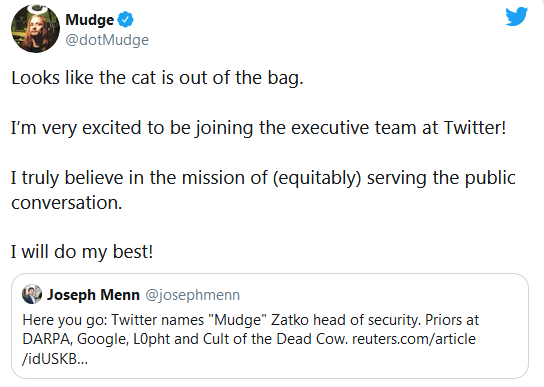
Task: Open Mudge's round profile photo
Action: [35, 29]
